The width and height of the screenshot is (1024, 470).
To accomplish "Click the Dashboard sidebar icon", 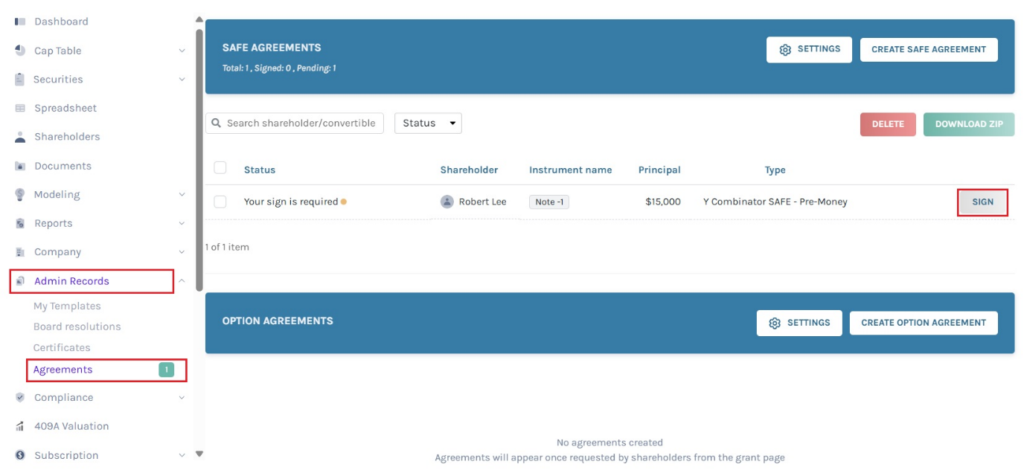I will pos(20,21).
